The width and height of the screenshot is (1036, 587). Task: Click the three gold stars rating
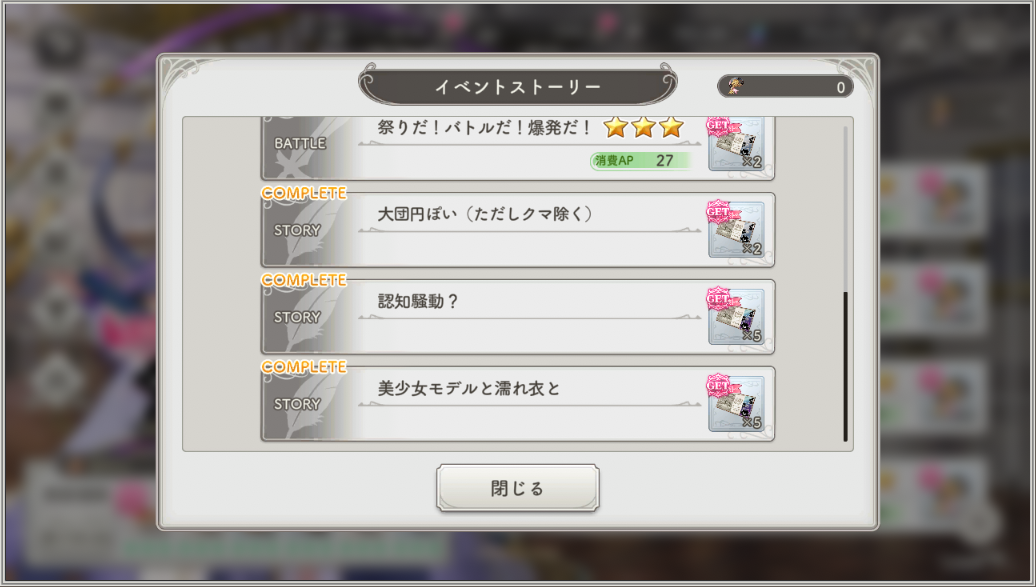(x=643, y=127)
